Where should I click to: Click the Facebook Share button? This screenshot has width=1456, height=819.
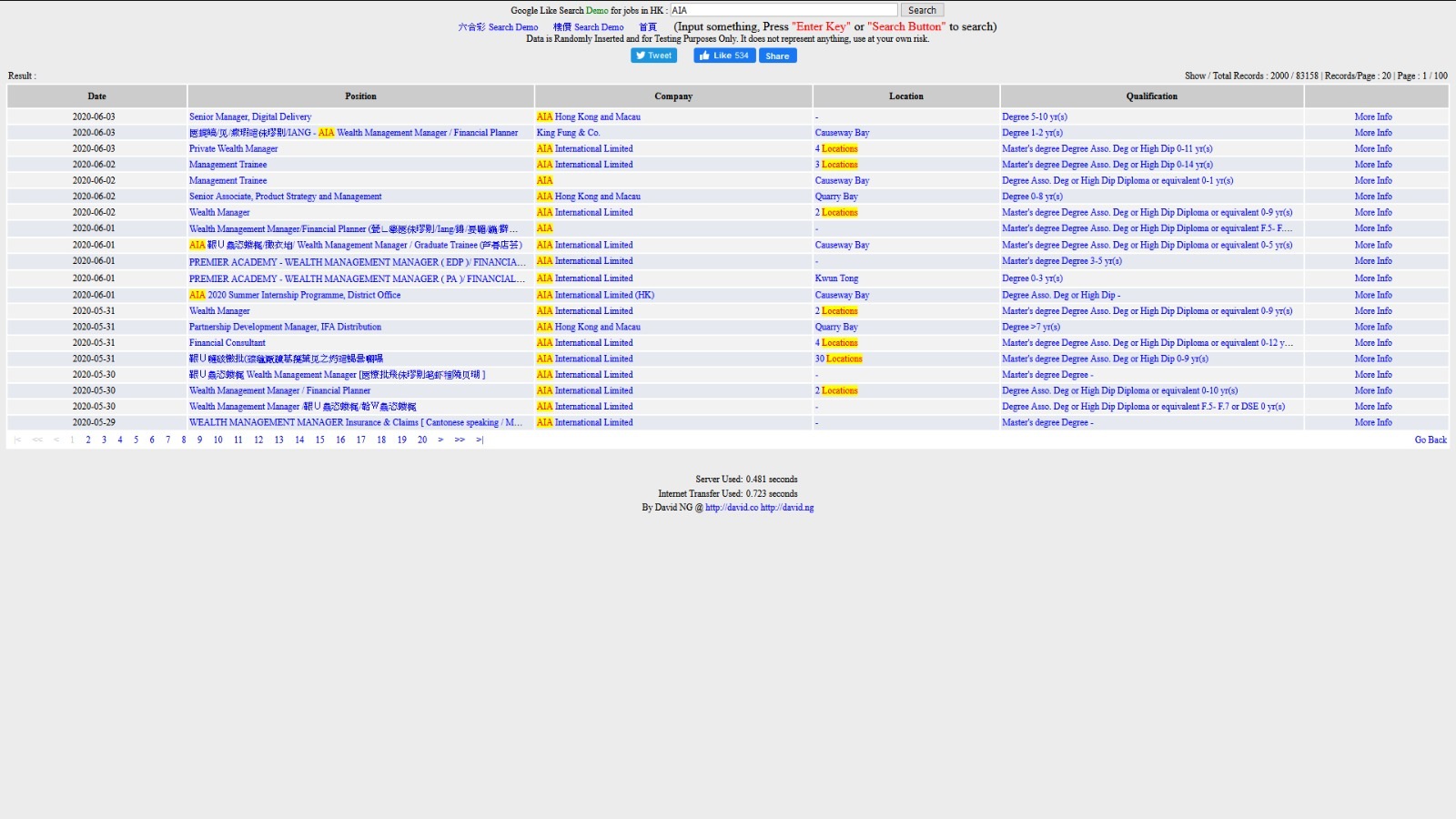(x=778, y=56)
